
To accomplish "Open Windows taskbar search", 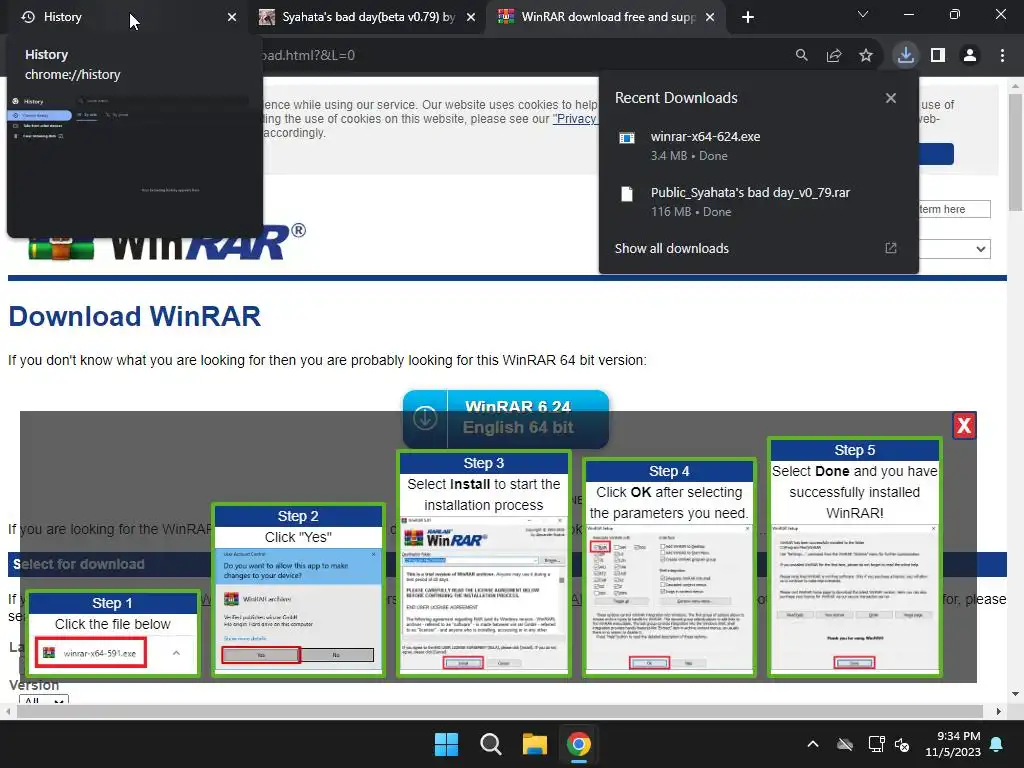I will pos(490,744).
